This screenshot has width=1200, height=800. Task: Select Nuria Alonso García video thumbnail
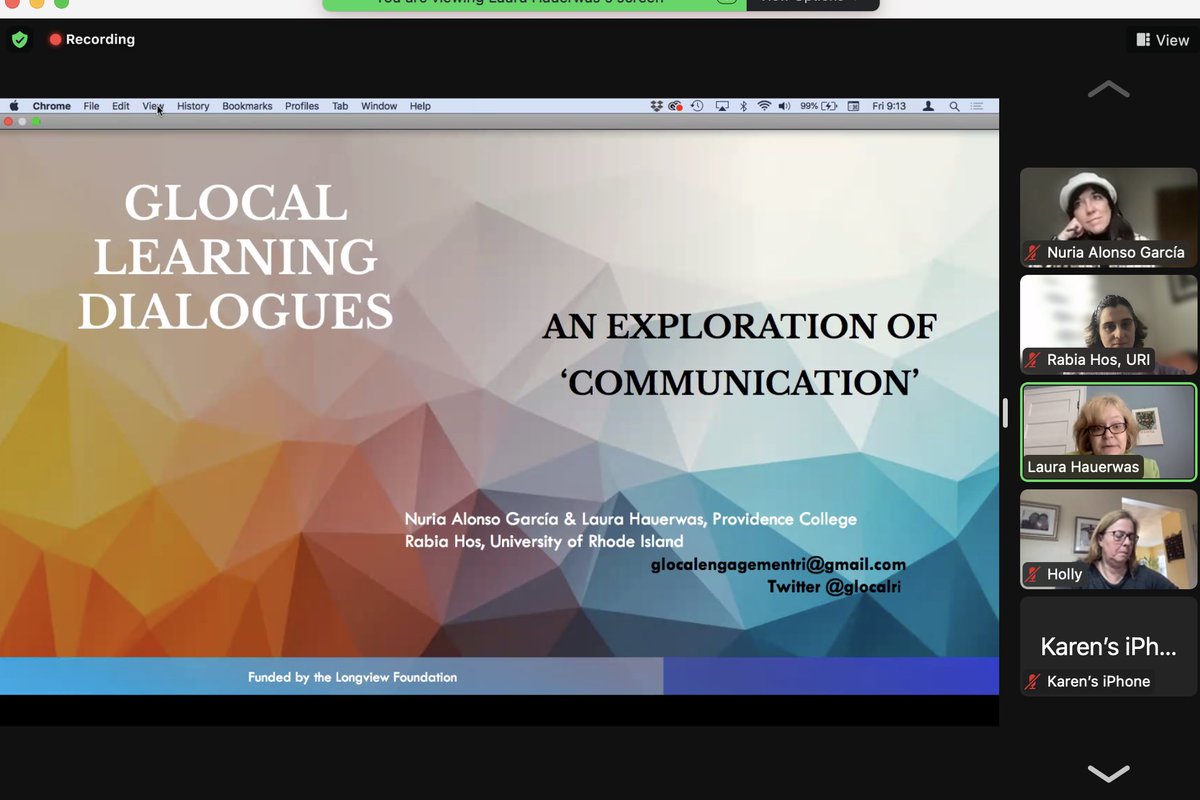coord(1108,217)
